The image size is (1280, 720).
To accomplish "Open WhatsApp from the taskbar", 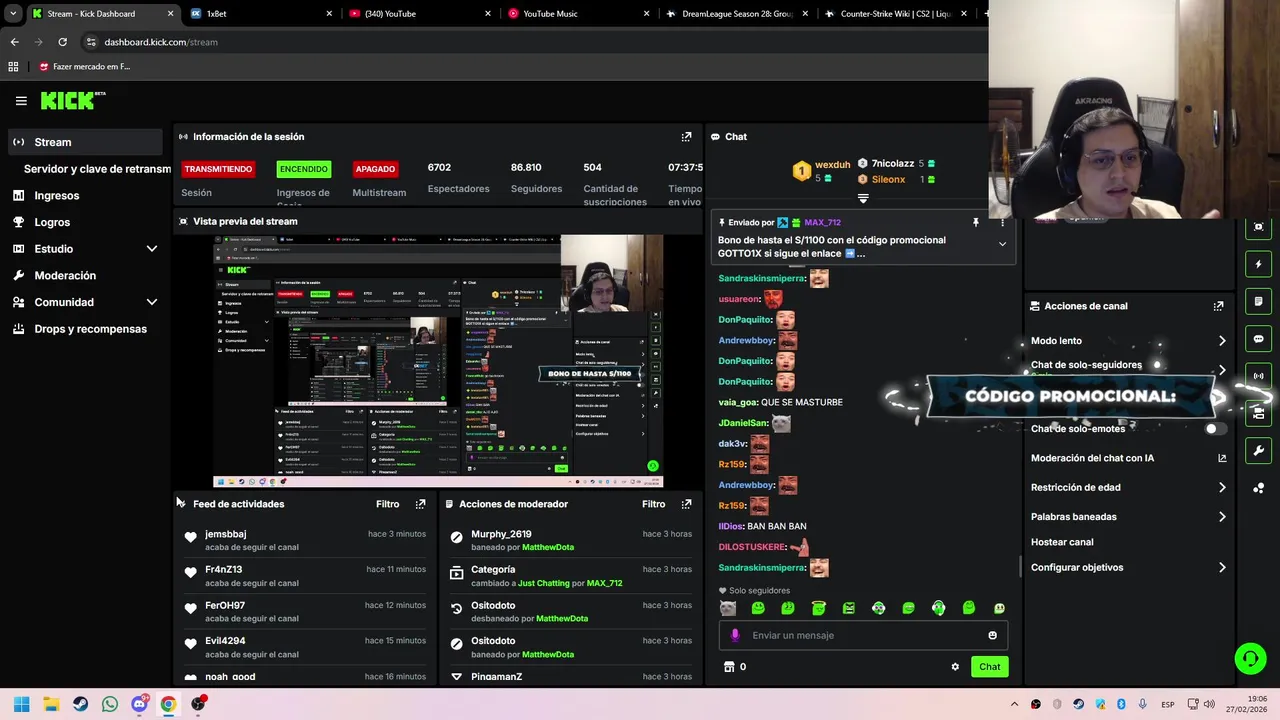I will coord(109,704).
